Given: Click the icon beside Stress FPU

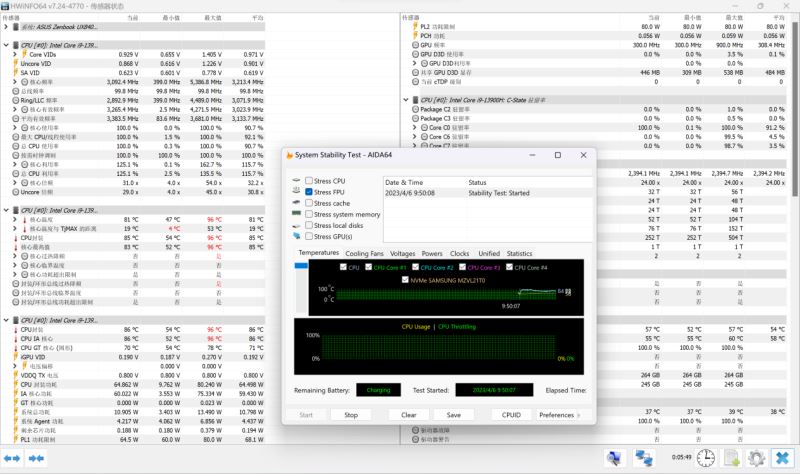Looking at the screenshot, I should click(296, 191).
